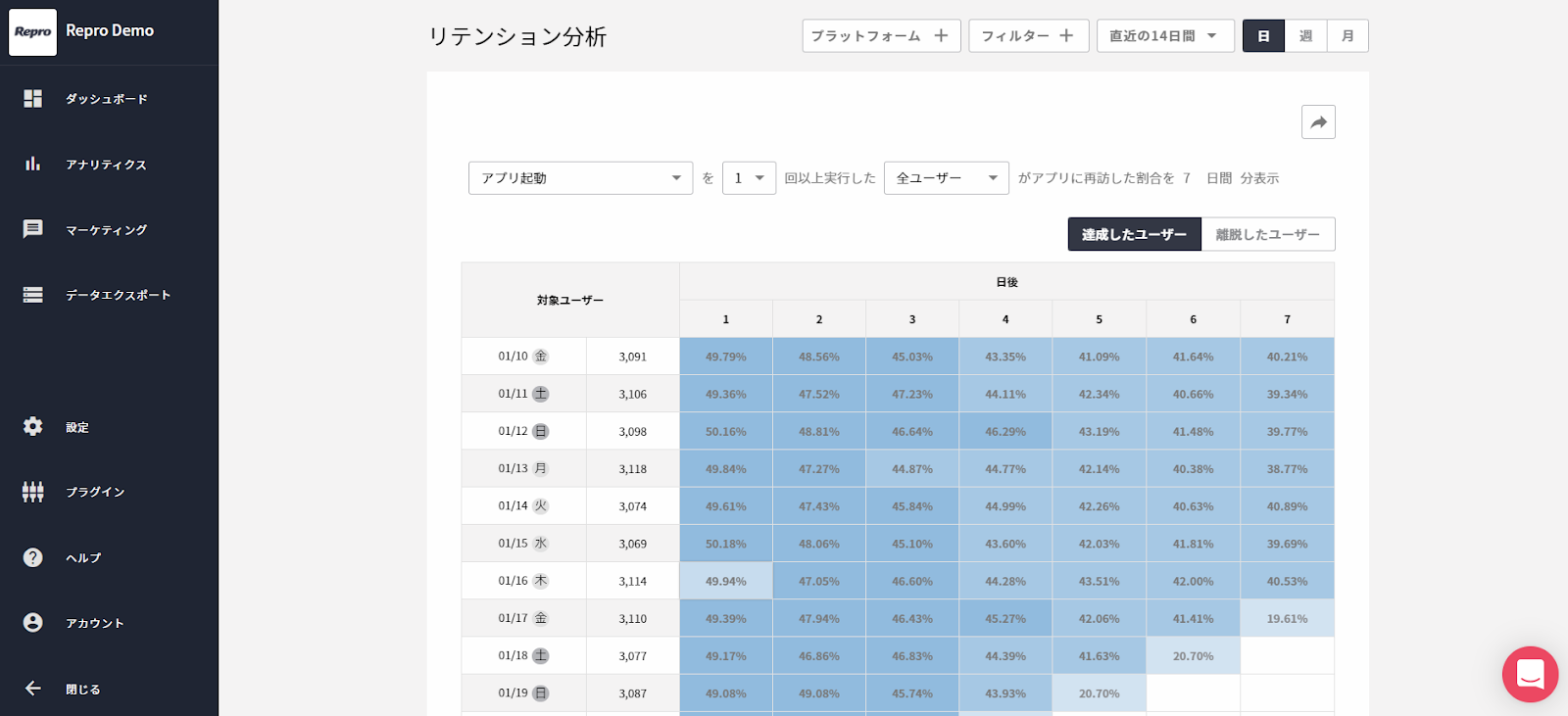Select 週 weekly granularity
1568x716 pixels.
point(1305,36)
